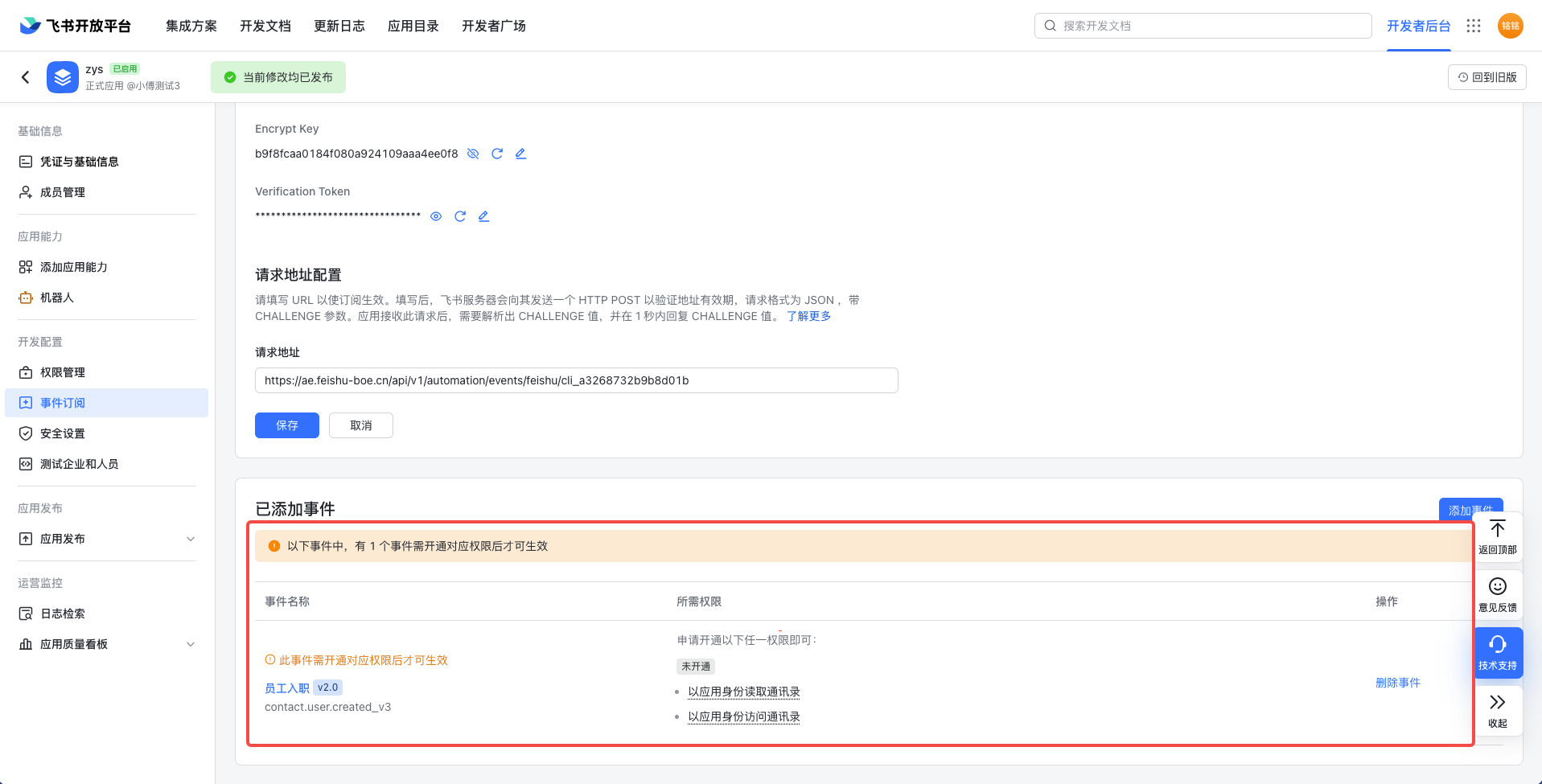Expand the 应用质量看板 sidebar chevron
The width and height of the screenshot is (1542, 784).
coord(191,644)
